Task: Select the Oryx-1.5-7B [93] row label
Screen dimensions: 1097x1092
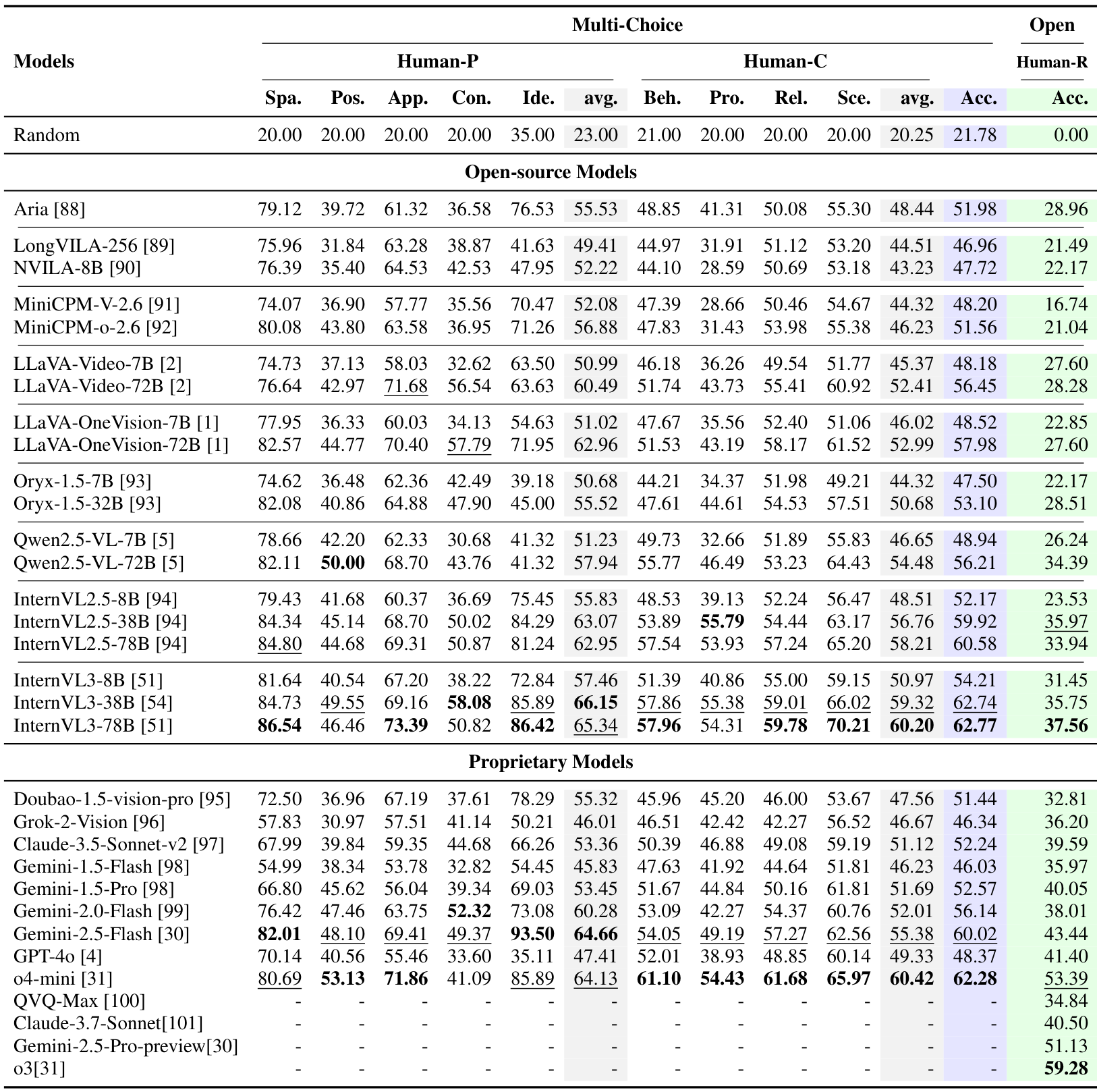Action: (x=82, y=481)
